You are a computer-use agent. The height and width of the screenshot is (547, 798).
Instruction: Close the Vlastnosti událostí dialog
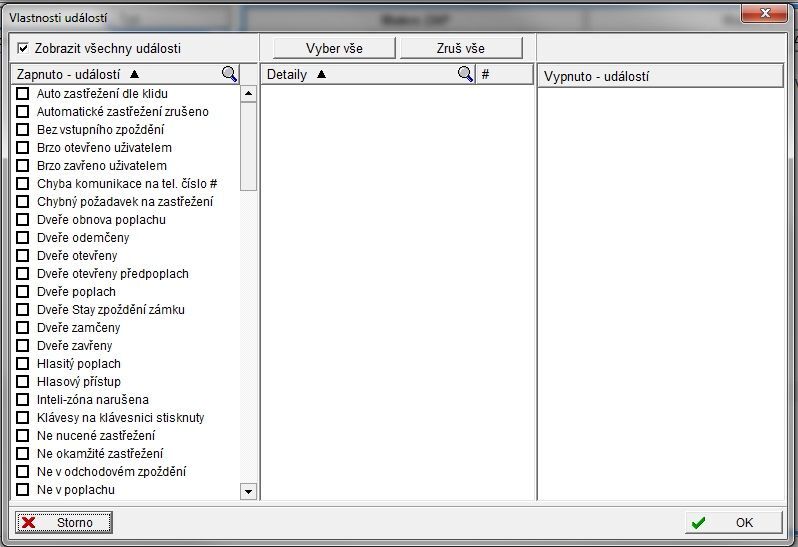pyautogui.click(x=766, y=12)
